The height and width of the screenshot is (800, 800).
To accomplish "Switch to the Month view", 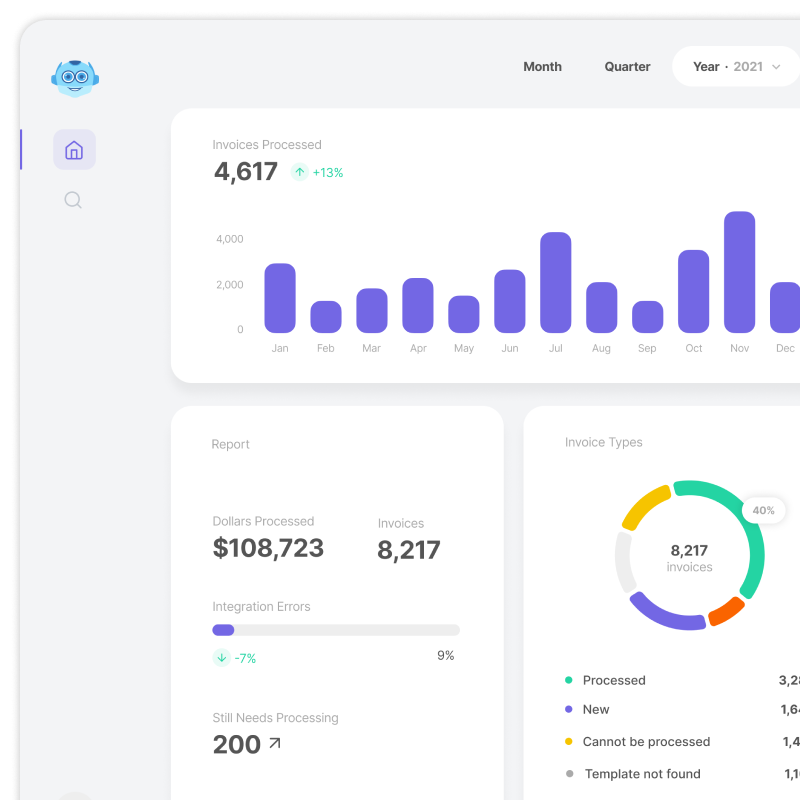I will tap(542, 67).
